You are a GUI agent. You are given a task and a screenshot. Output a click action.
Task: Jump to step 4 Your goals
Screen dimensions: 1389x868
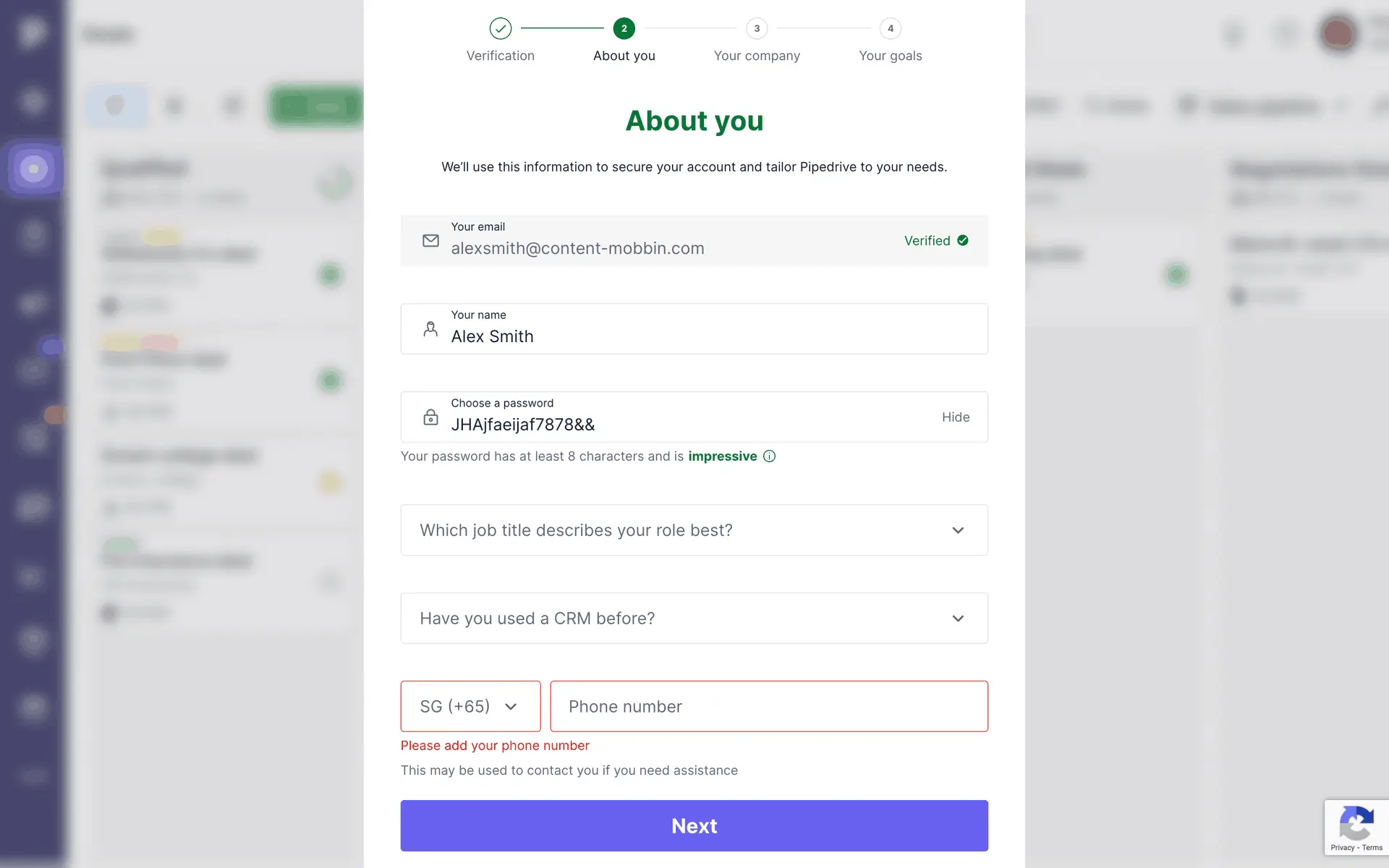[x=890, y=29]
